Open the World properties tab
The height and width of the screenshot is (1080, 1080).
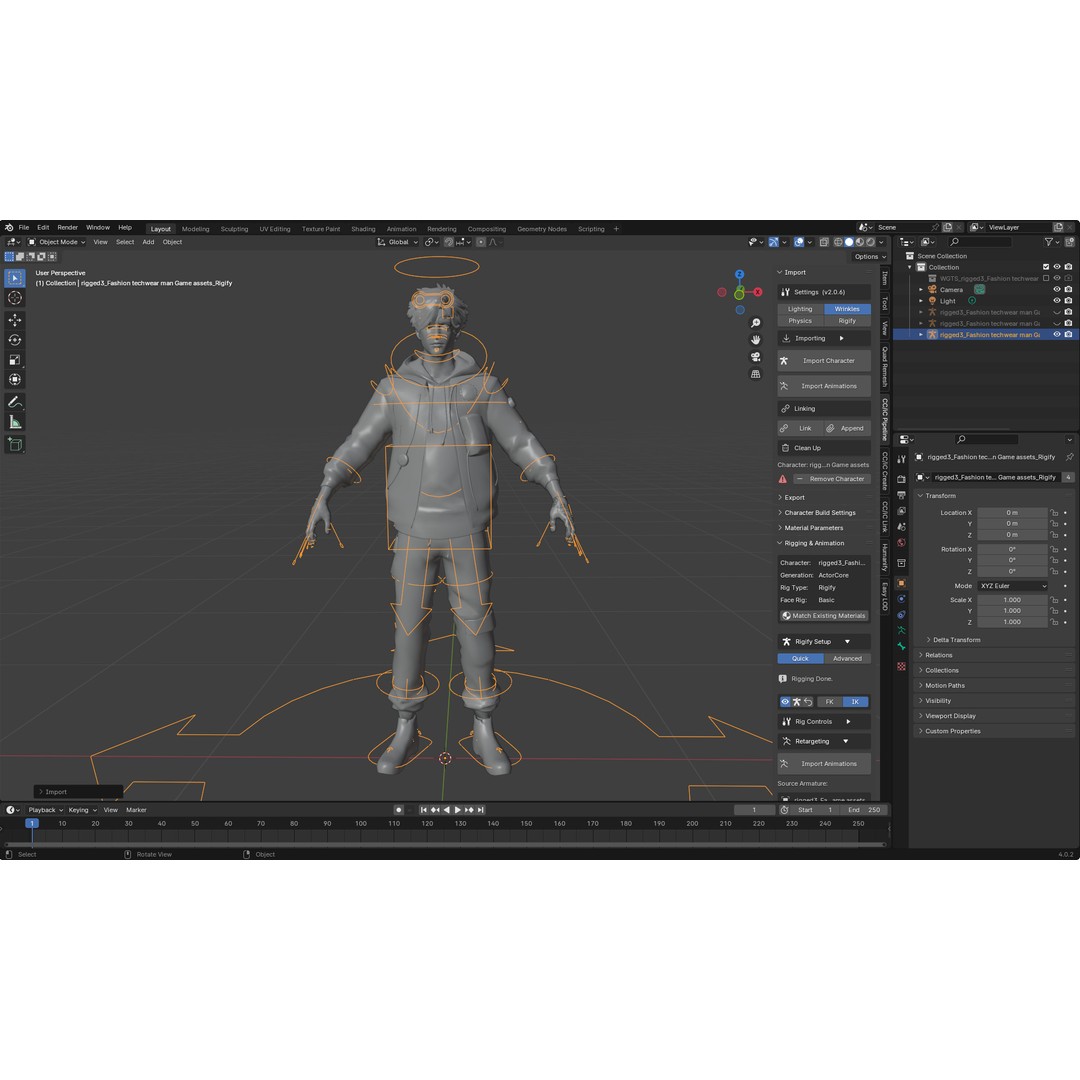(901, 543)
